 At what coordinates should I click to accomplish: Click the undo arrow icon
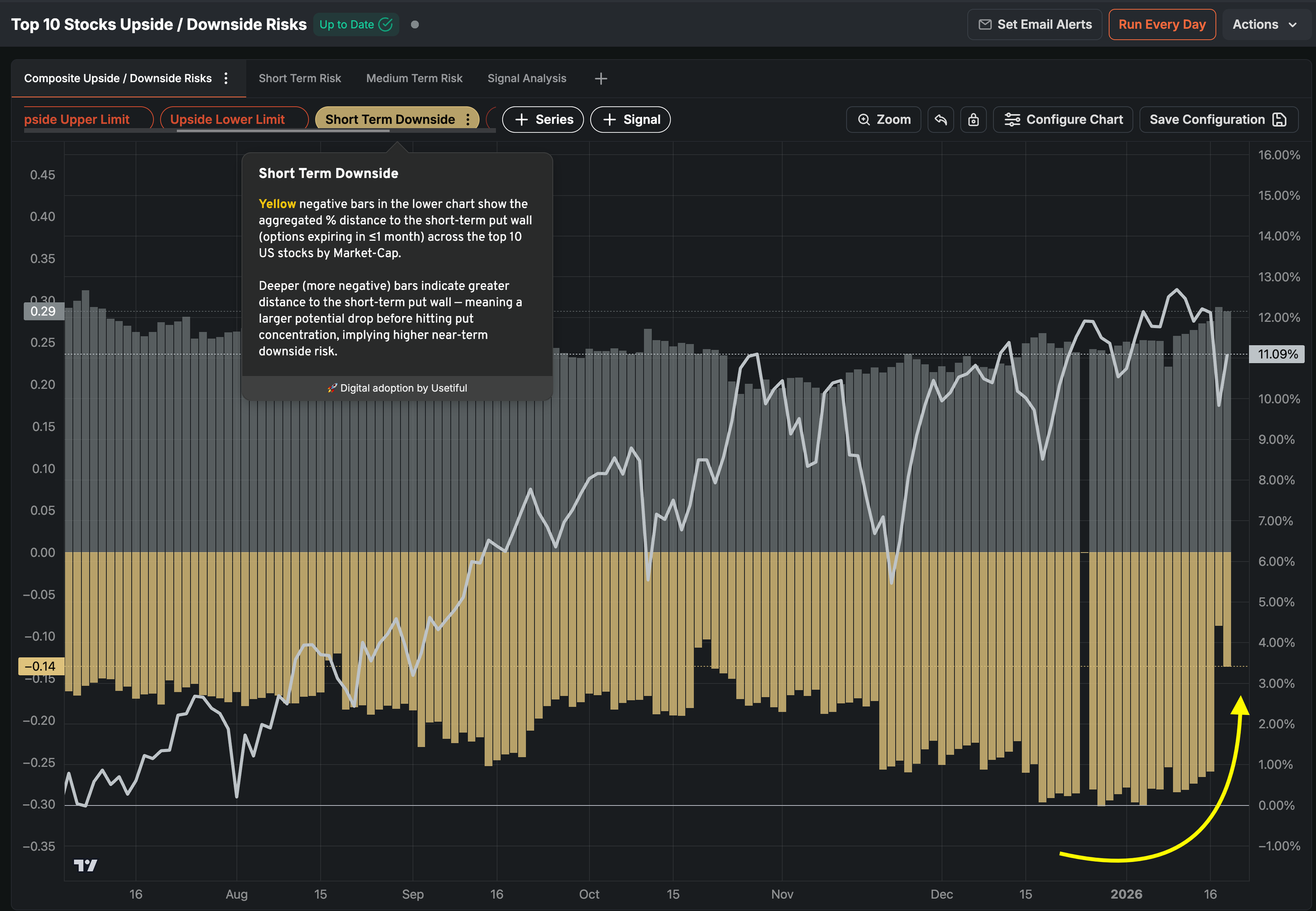940,120
